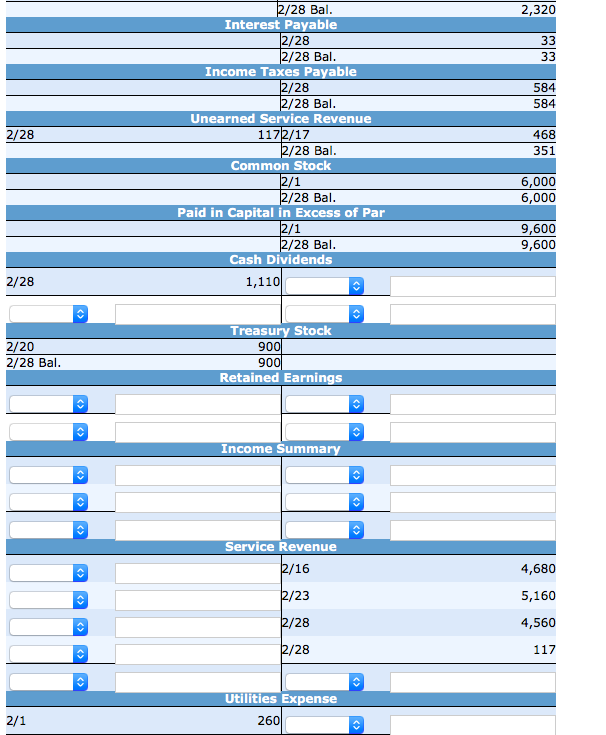Open debit date dropdown beside Service Revenue 4,560 entry
The image size is (606, 735).
[x=48, y=627]
